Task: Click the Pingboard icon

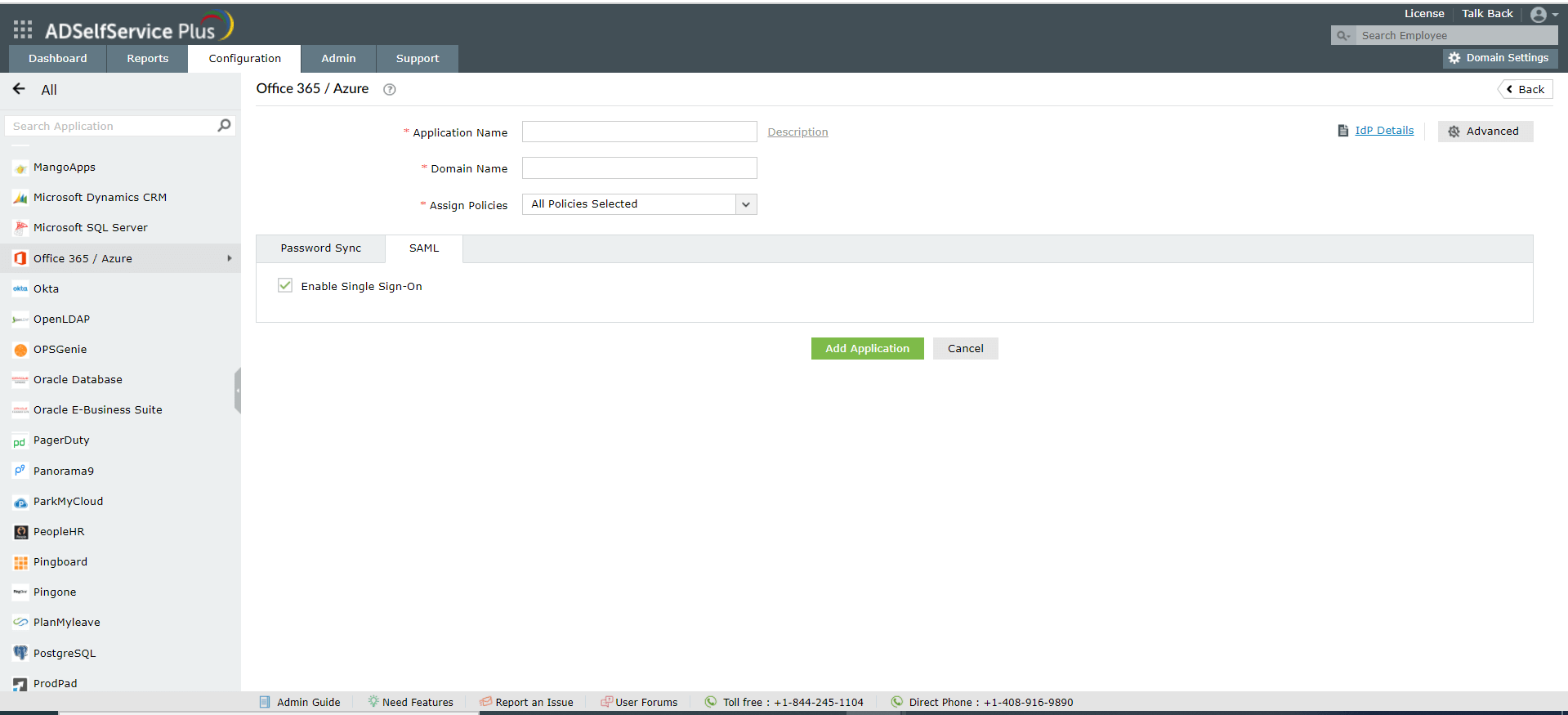Action: (x=20, y=562)
